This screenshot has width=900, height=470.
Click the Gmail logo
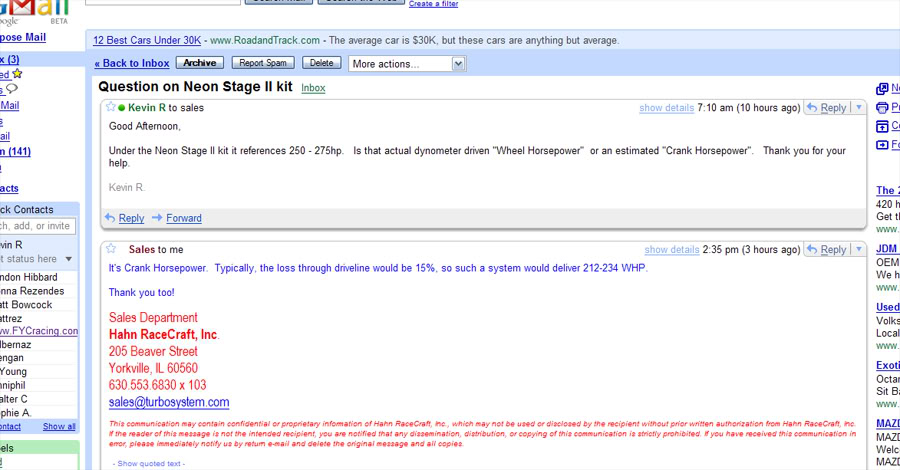click(x=36, y=13)
